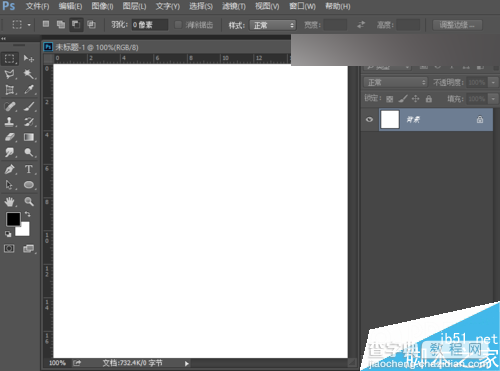
Task: Open the Help (帮助) menu
Action: point(338,6)
